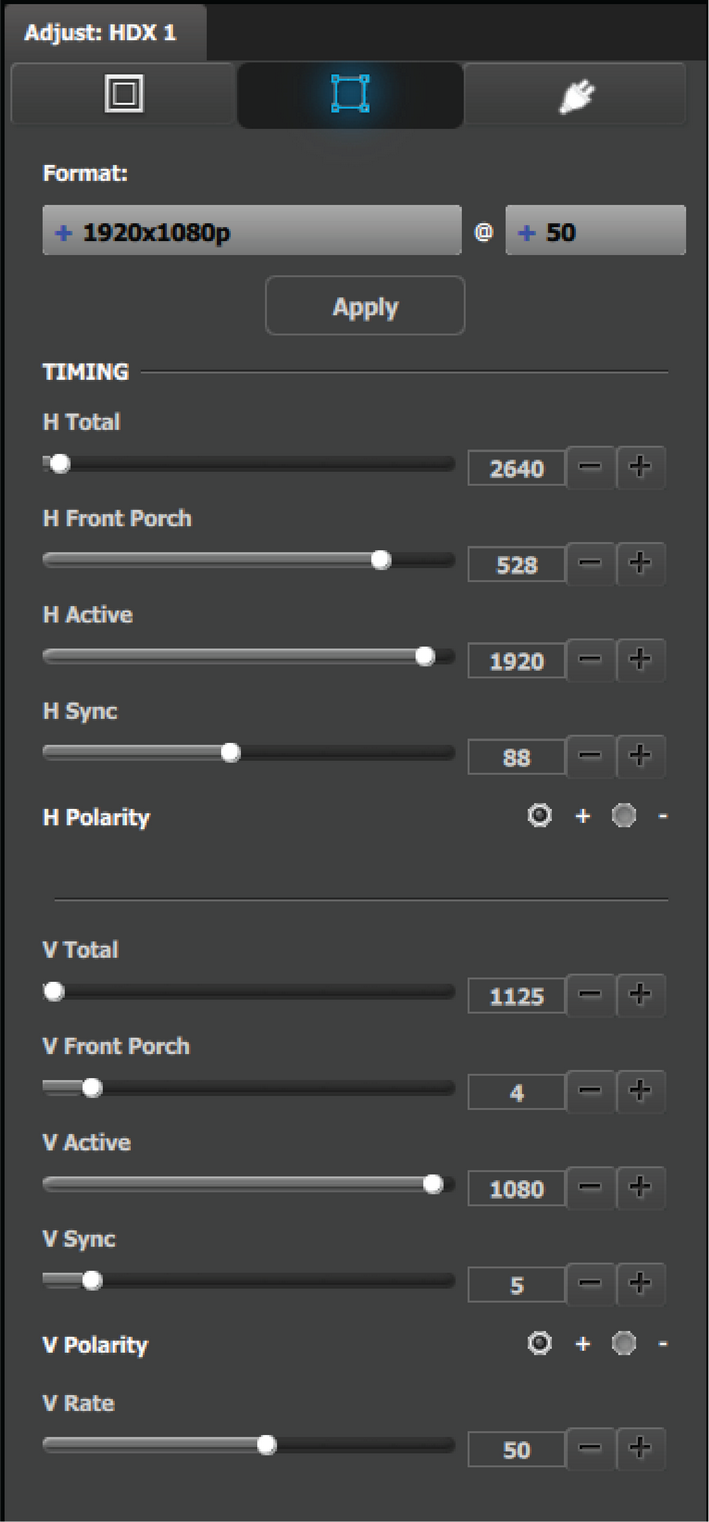The width and height of the screenshot is (709, 1522).
Task: Increase H Sync with plus button
Action: [640, 756]
